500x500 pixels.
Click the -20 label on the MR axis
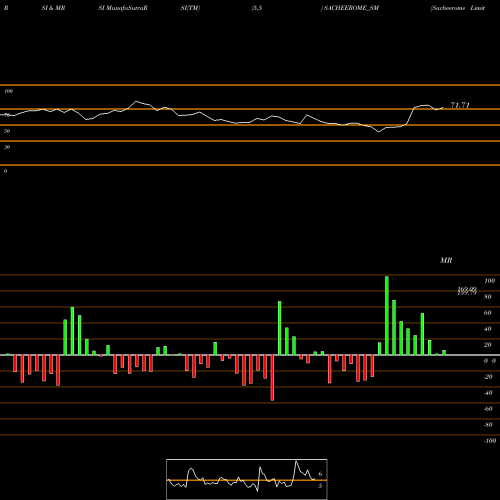pyautogui.click(x=488, y=377)
